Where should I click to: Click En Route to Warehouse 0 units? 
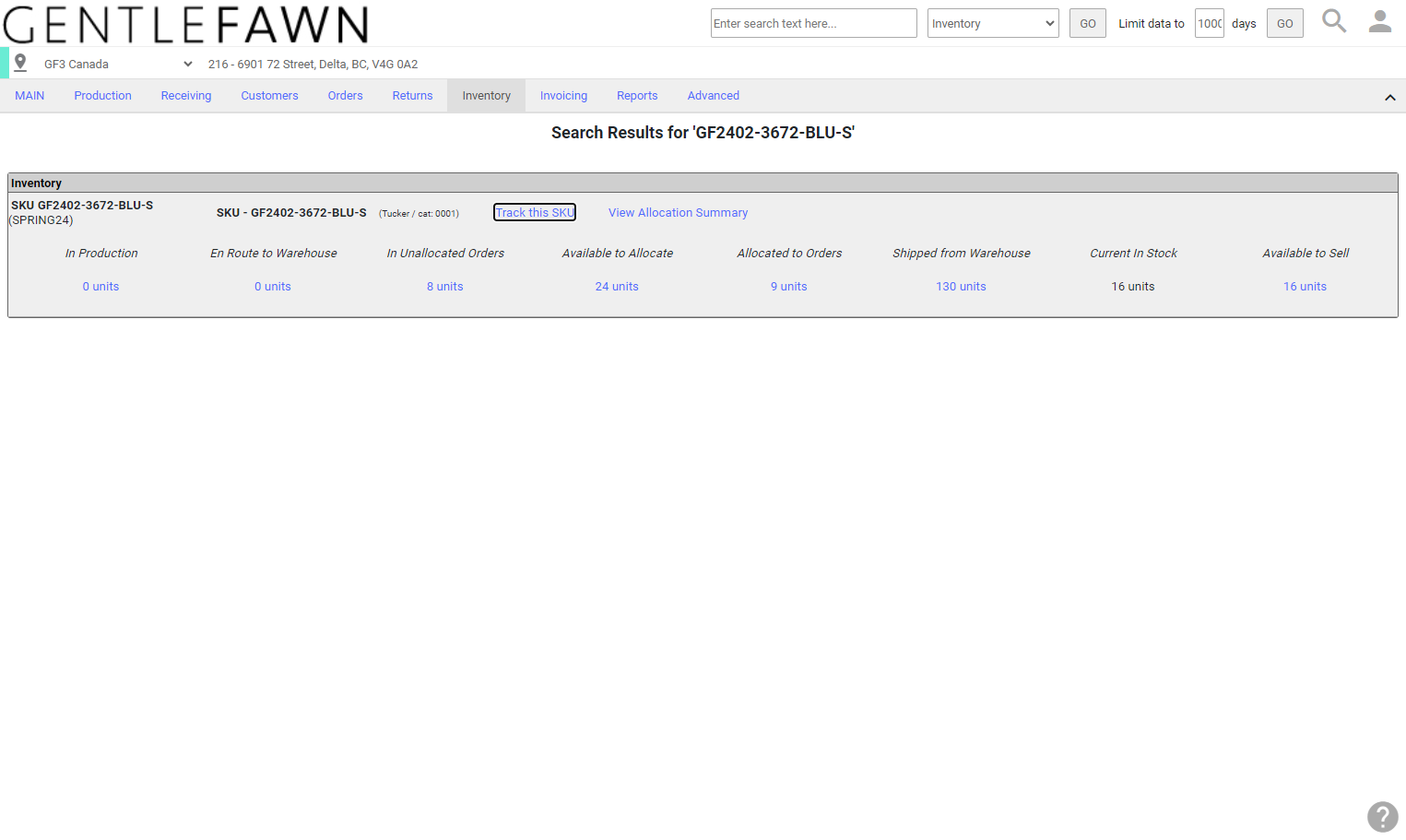[273, 287]
